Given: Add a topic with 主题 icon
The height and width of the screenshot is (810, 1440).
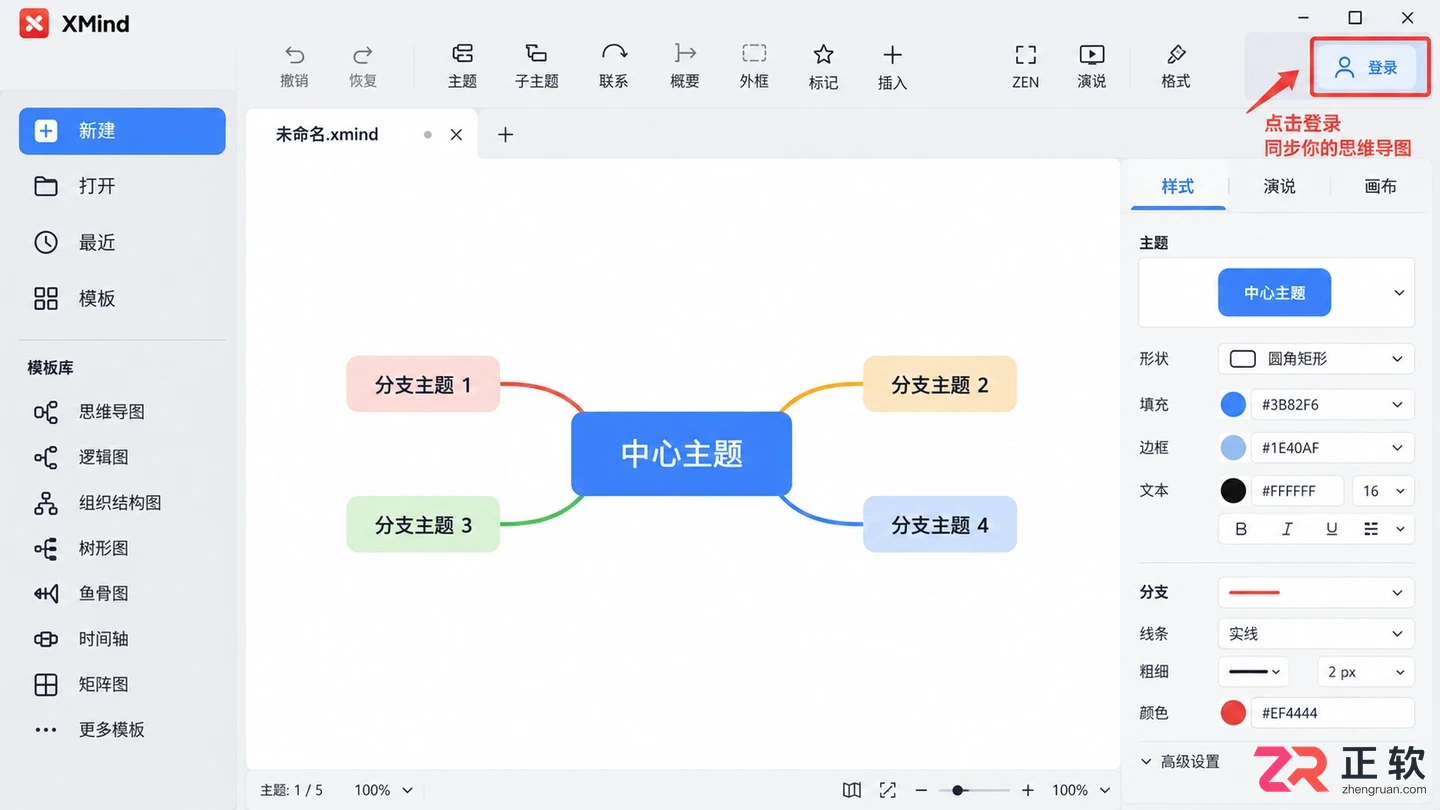Looking at the screenshot, I should (x=462, y=54).
